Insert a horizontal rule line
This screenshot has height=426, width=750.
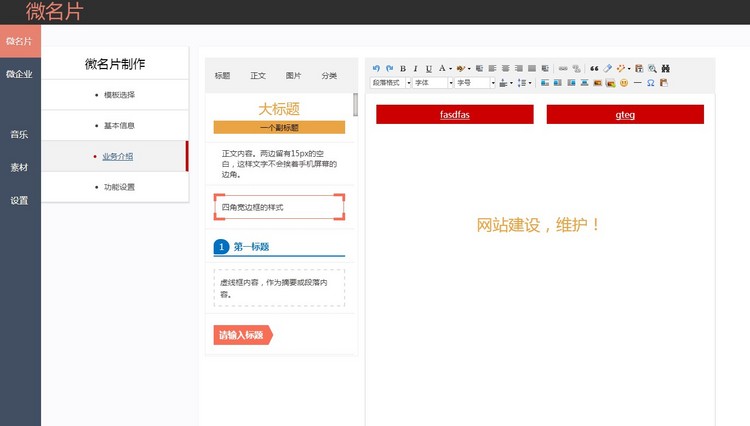pyautogui.click(x=637, y=83)
